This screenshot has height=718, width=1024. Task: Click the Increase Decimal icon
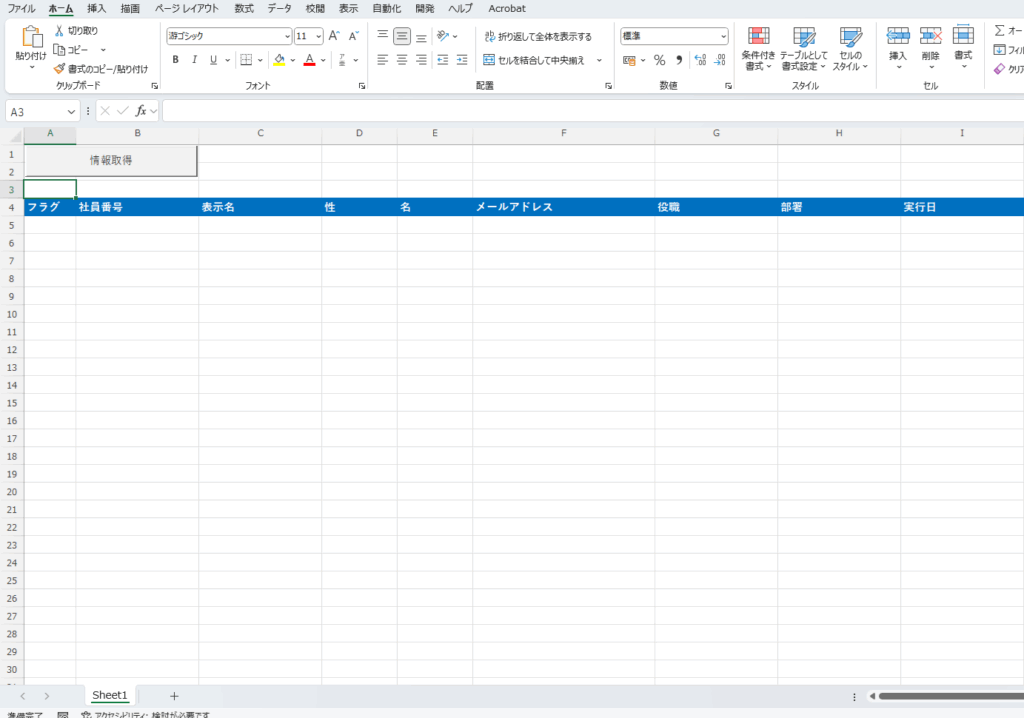click(x=700, y=60)
